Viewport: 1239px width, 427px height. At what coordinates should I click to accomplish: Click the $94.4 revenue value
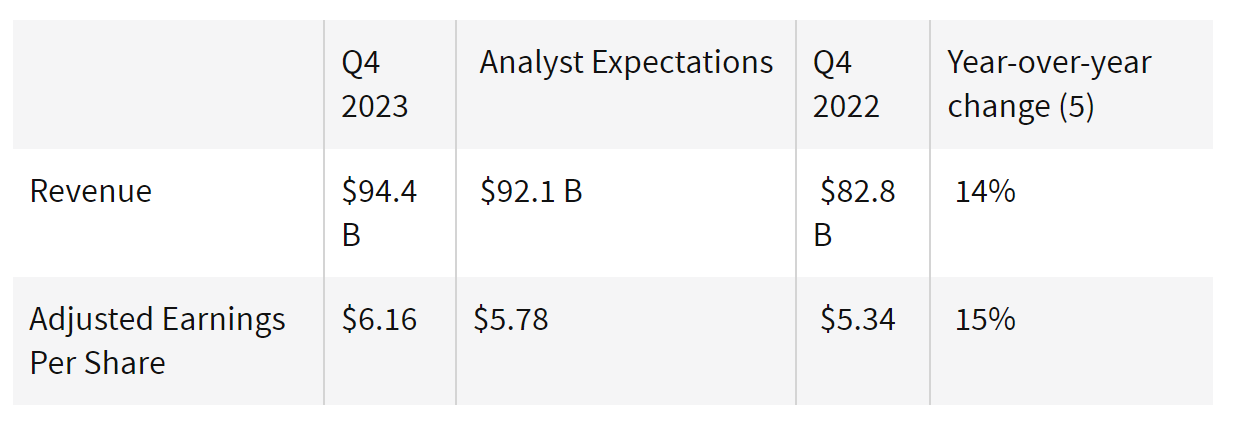(379, 191)
